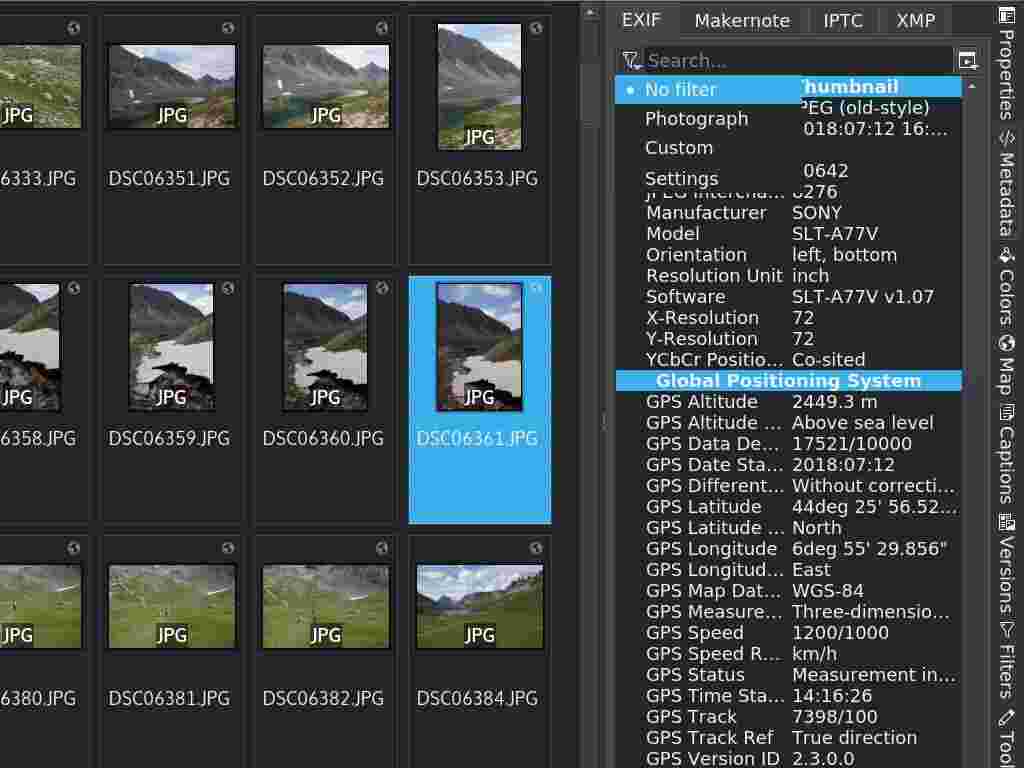Switch to the Makernote tab

742,19
